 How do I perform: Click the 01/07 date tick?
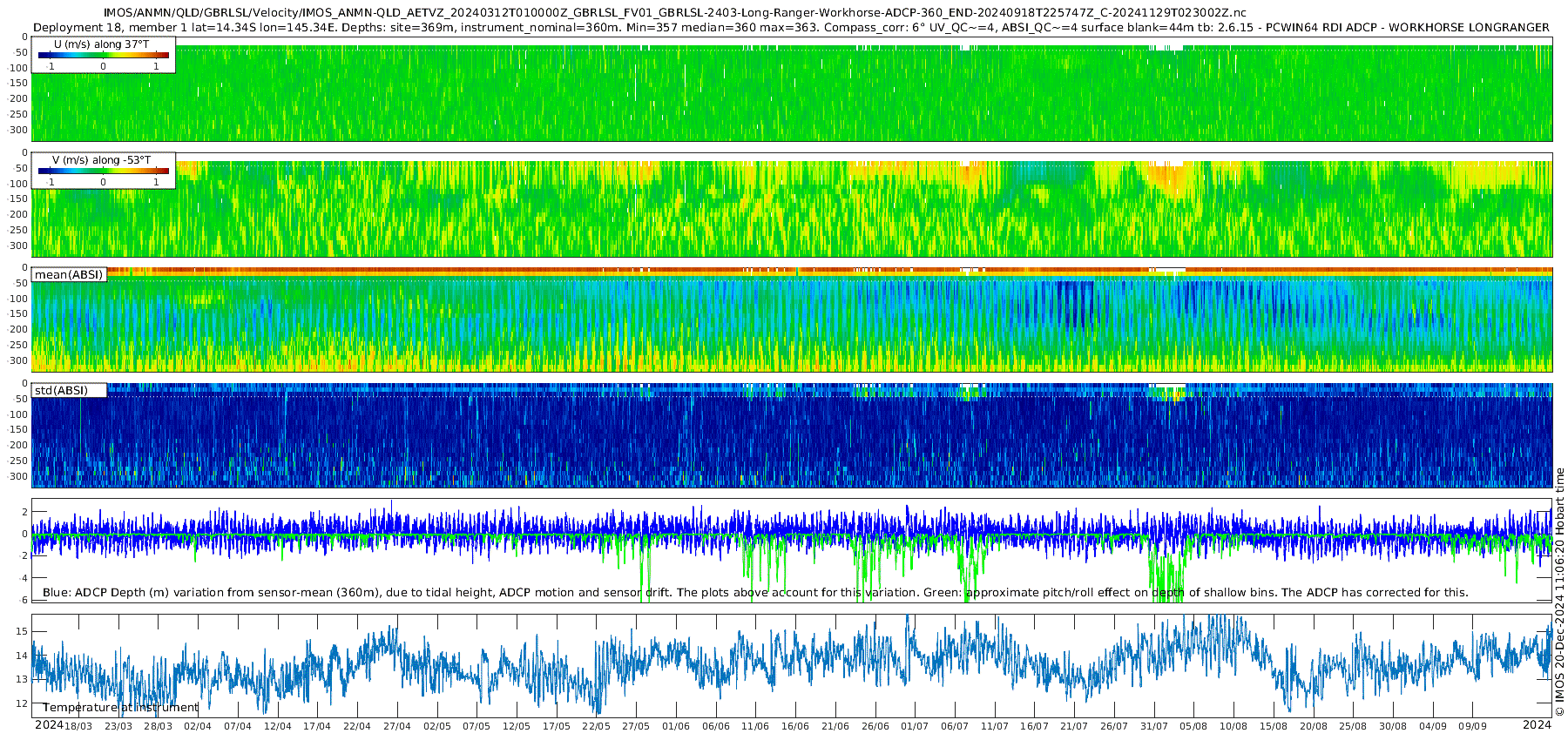pyautogui.click(x=915, y=726)
